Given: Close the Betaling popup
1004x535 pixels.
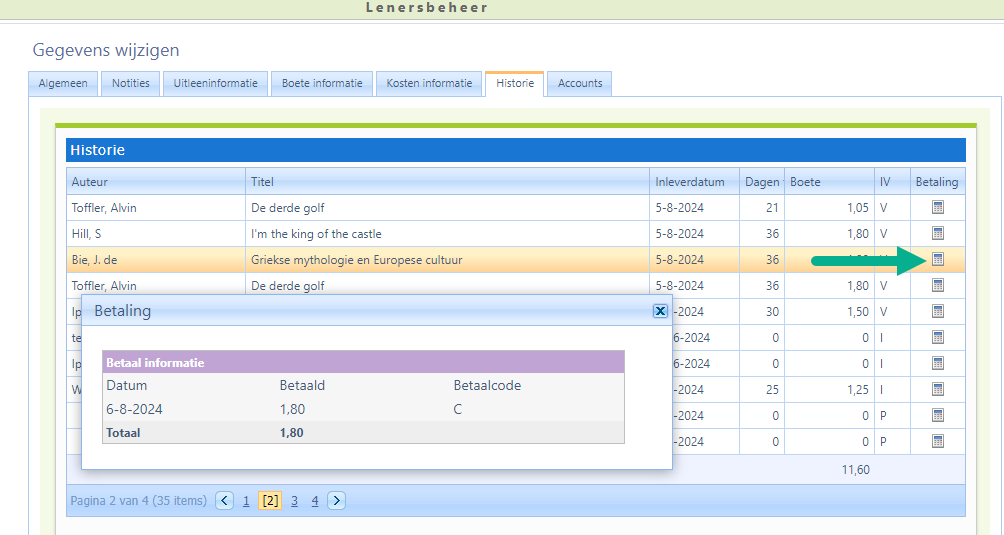Looking at the screenshot, I should (x=660, y=311).
